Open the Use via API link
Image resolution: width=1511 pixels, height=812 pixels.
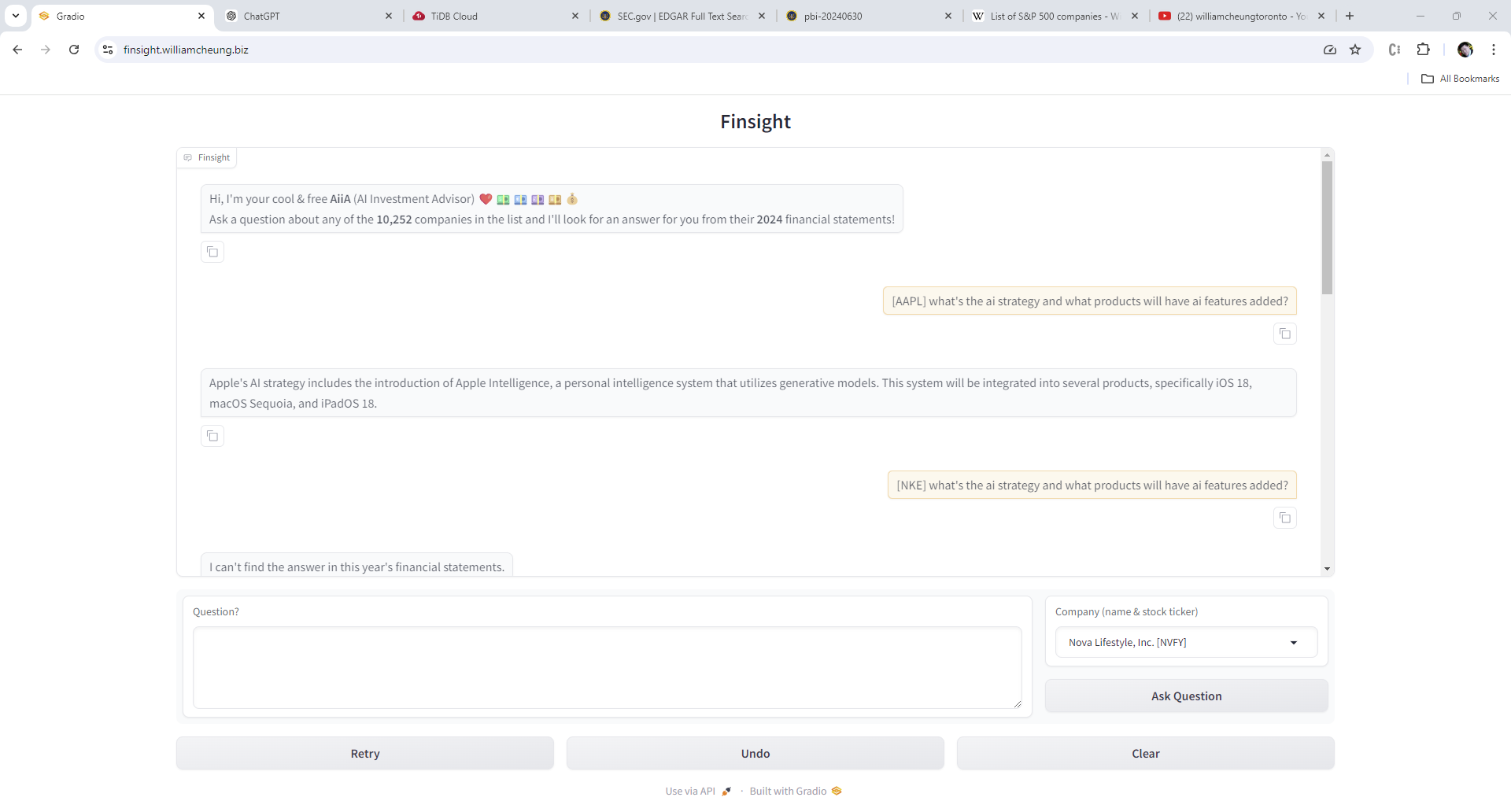click(x=699, y=791)
